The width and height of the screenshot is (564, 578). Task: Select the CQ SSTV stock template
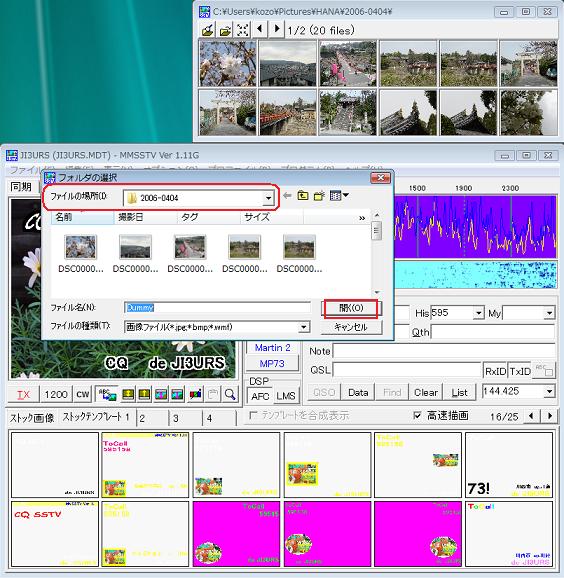[x=55, y=533]
